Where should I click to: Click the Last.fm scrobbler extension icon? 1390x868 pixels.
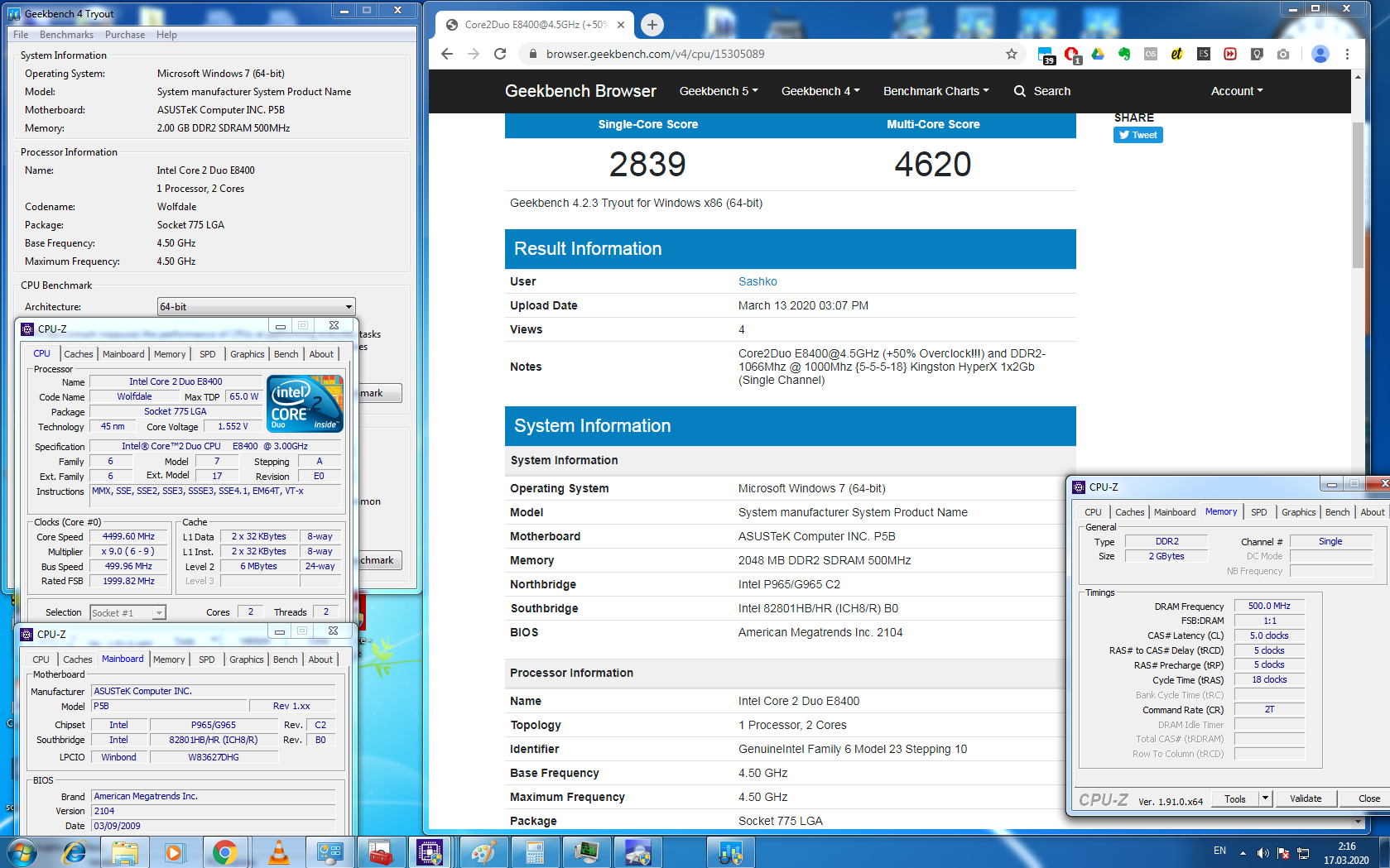coord(1151,54)
